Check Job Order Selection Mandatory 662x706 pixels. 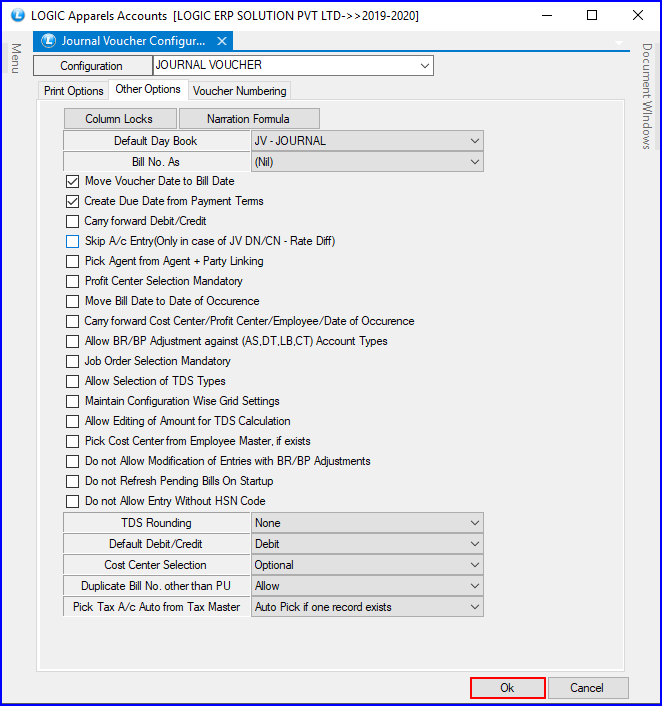click(x=72, y=361)
